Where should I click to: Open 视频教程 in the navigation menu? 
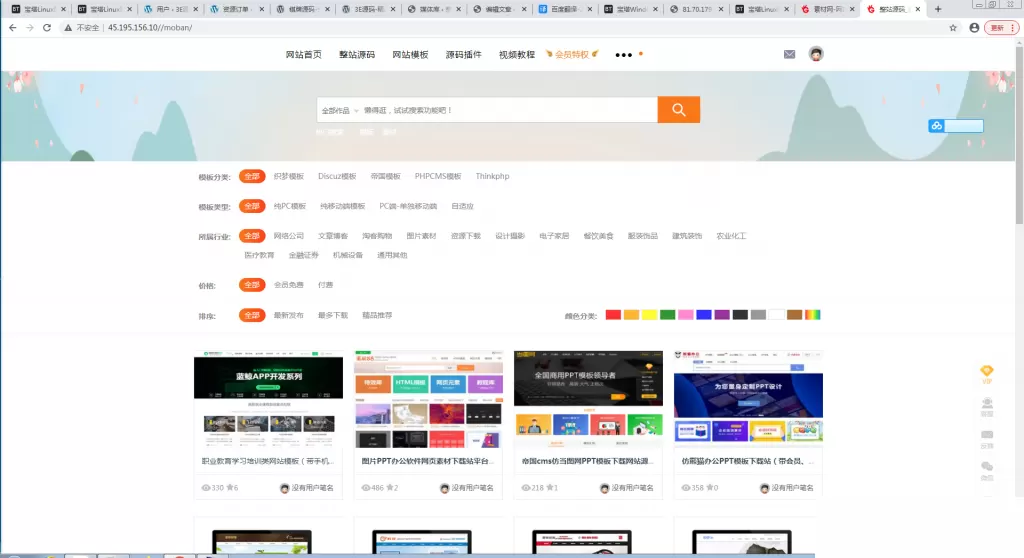click(x=517, y=55)
